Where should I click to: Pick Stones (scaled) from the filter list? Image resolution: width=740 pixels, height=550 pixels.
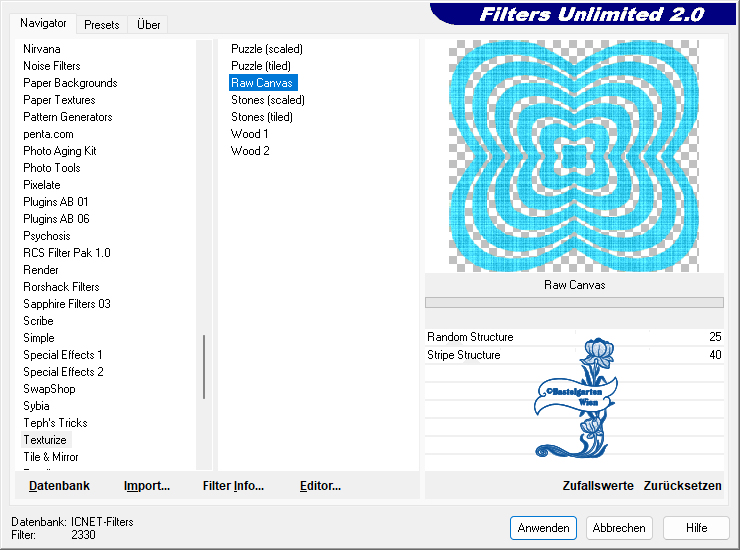point(267,100)
